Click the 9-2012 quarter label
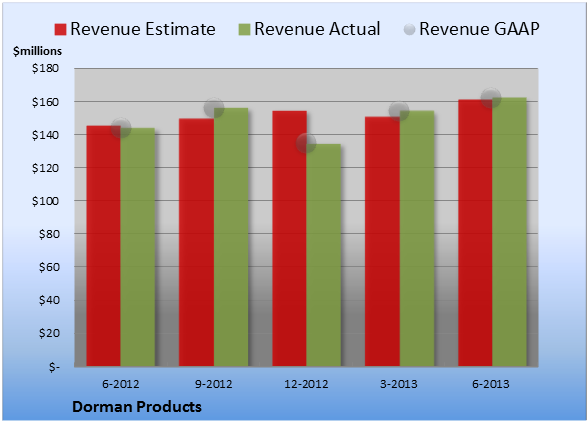Viewport: 588px width, 422px height. pyautogui.click(x=214, y=384)
